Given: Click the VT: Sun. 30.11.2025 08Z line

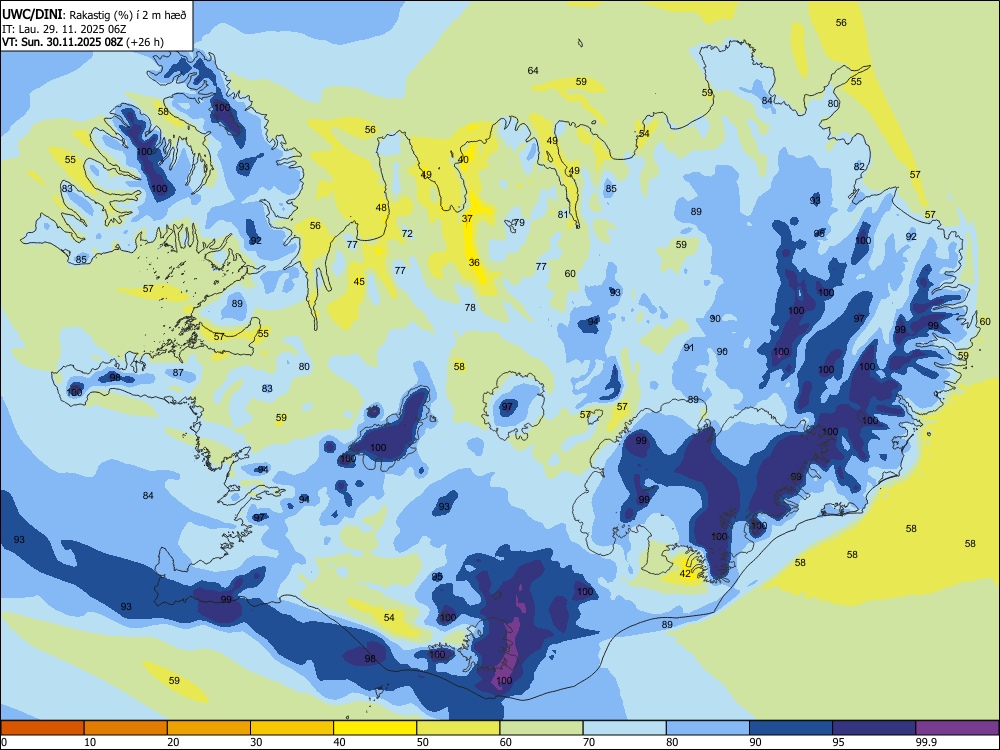Looking at the screenshot, I should (x=83, y=42).
